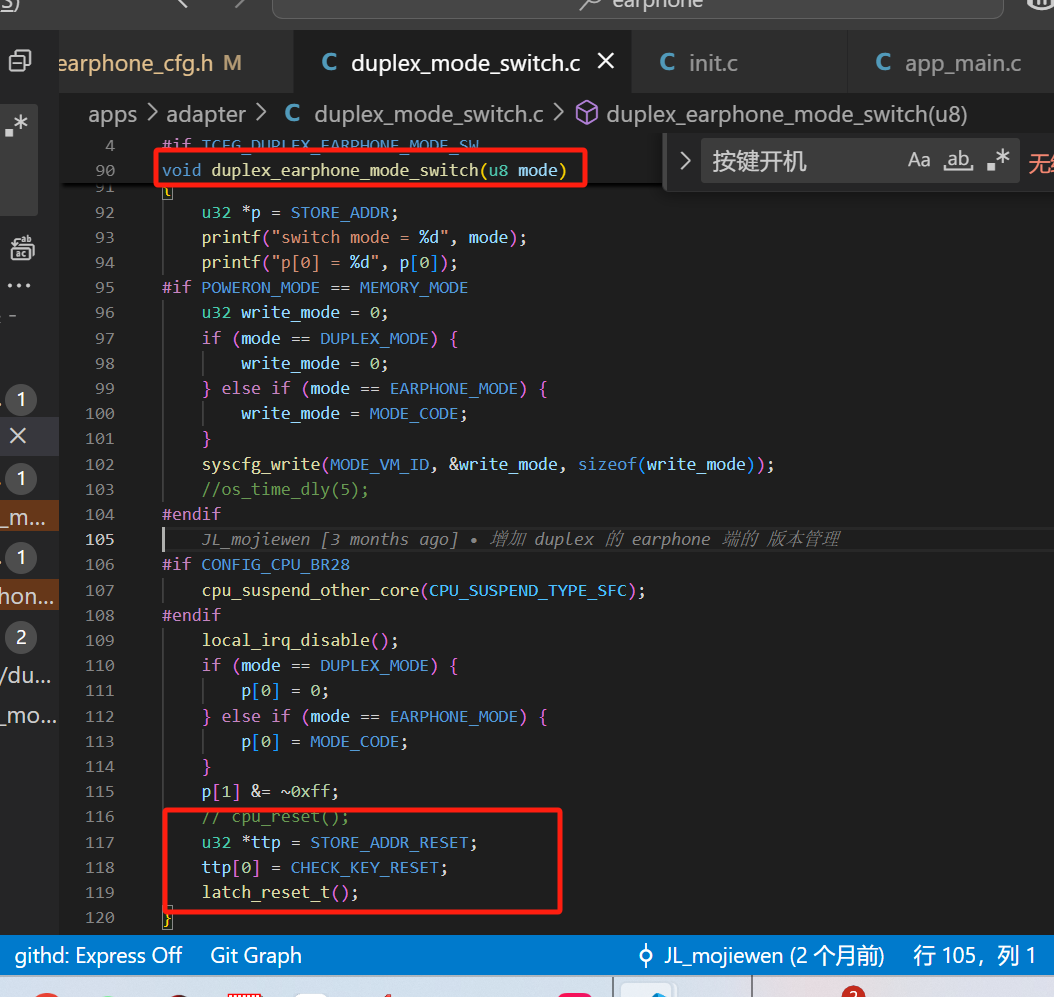Click the git commit icon beside JL_mojiewen
Viewport: 1054px width, 997px height.
[646, 955]
